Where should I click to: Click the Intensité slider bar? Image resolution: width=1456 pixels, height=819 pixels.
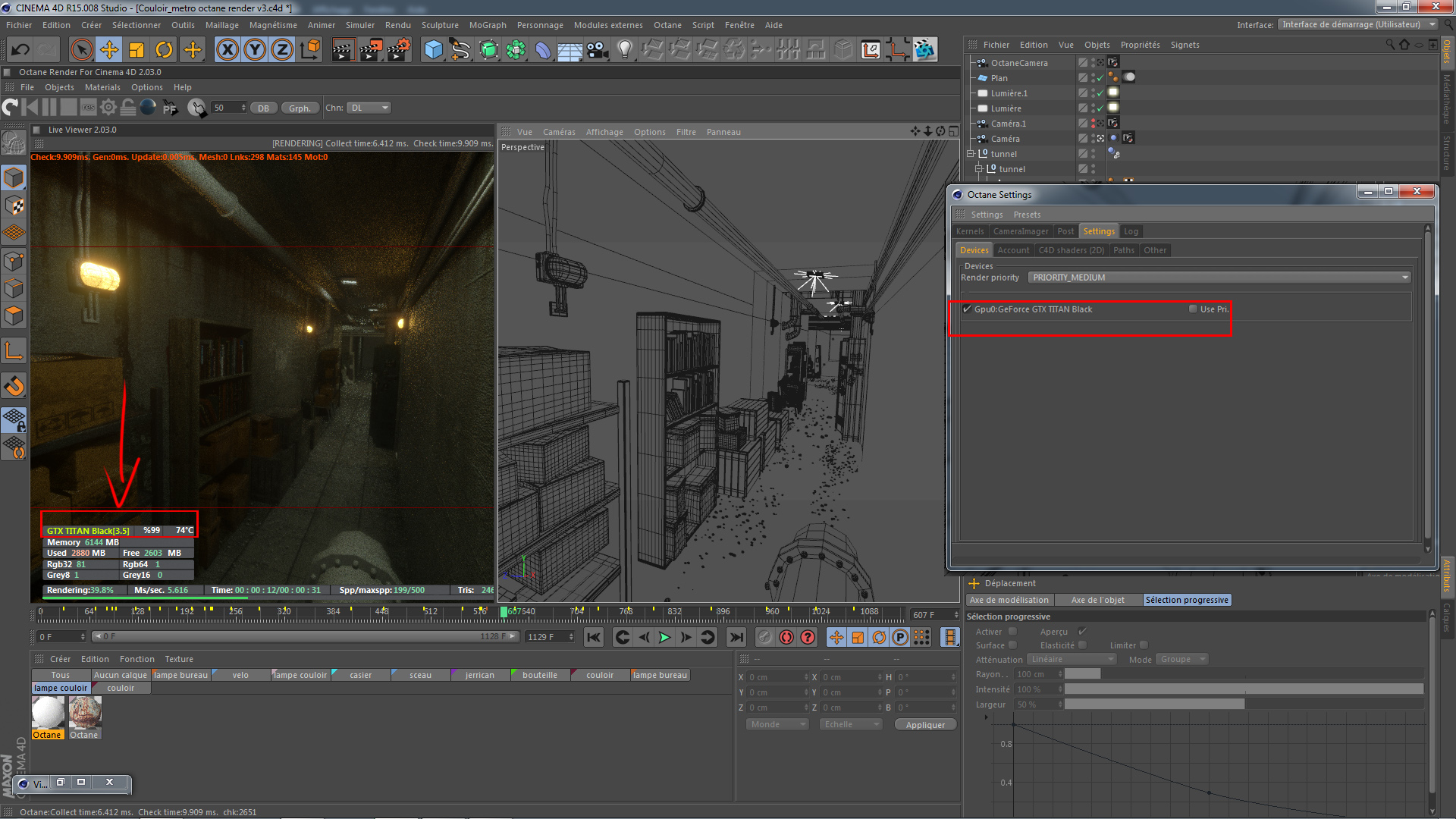(x=1244, y=689)
